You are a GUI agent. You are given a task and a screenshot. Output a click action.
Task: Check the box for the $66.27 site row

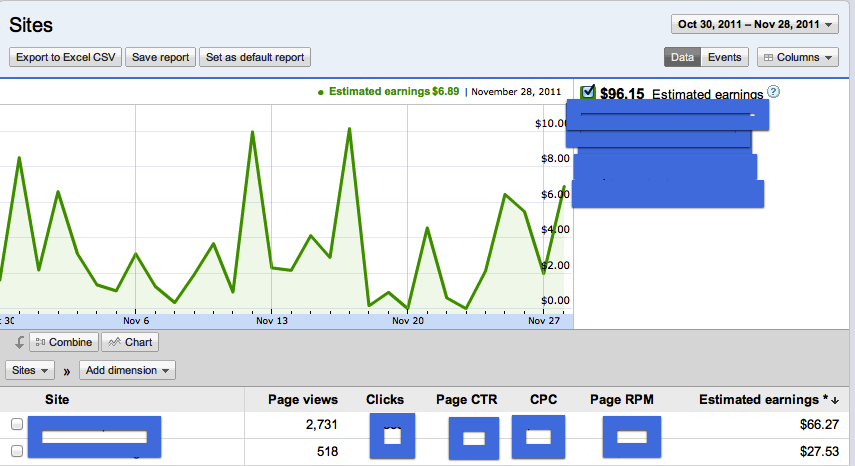17,424
